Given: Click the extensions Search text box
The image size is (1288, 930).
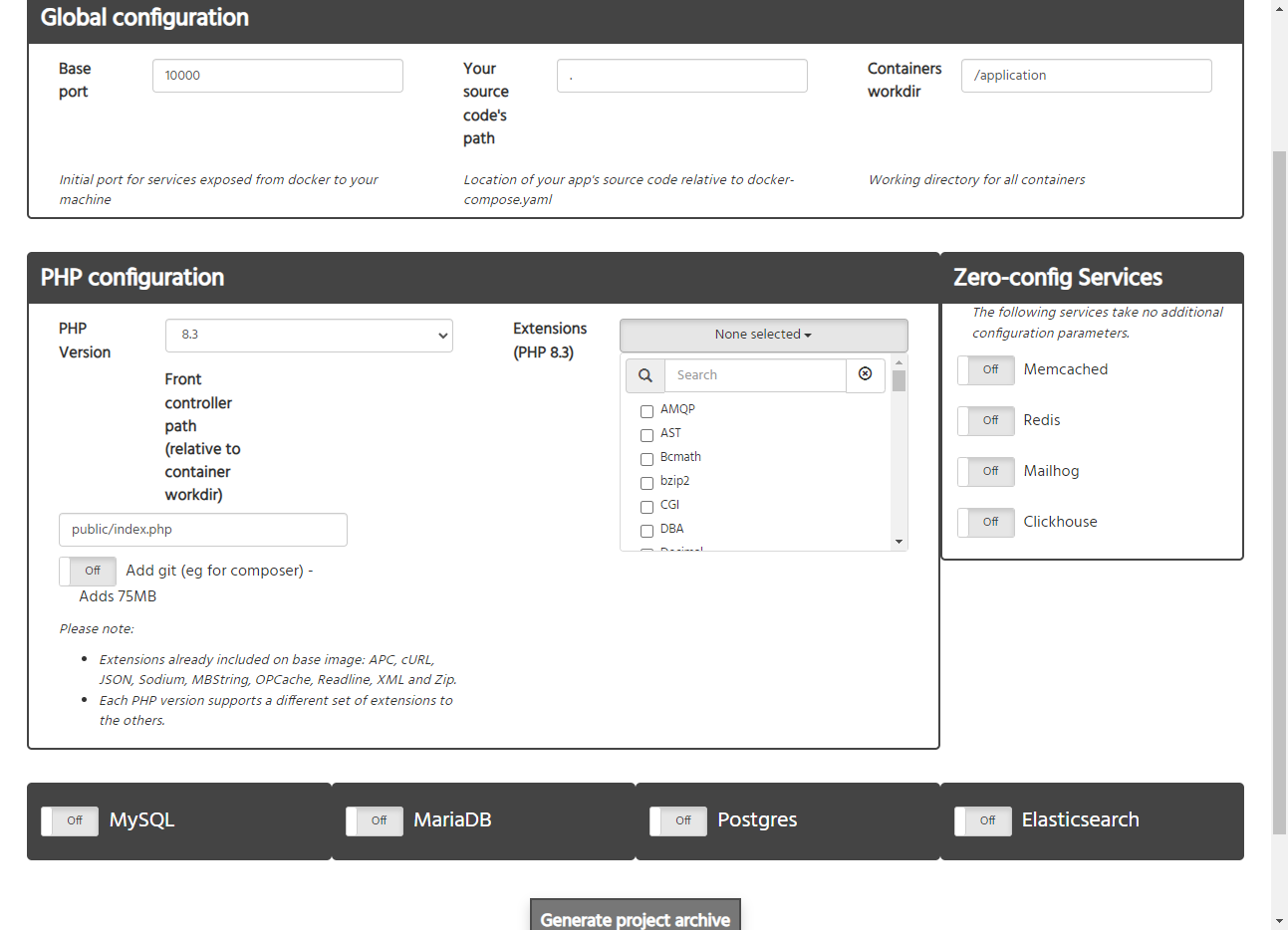Looking at the screenshot, I should click(x=755, y=375).
